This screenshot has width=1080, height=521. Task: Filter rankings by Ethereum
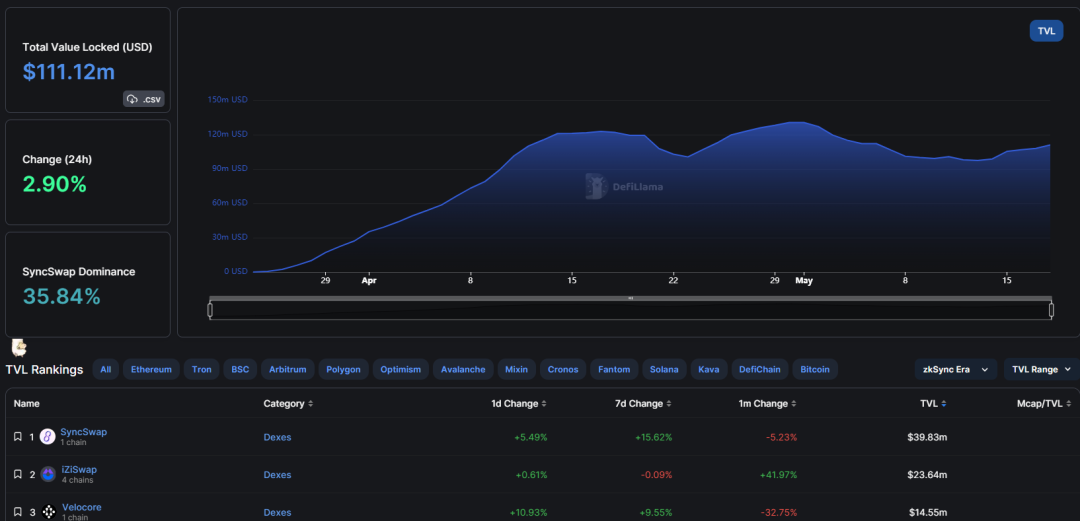(152, 369)
